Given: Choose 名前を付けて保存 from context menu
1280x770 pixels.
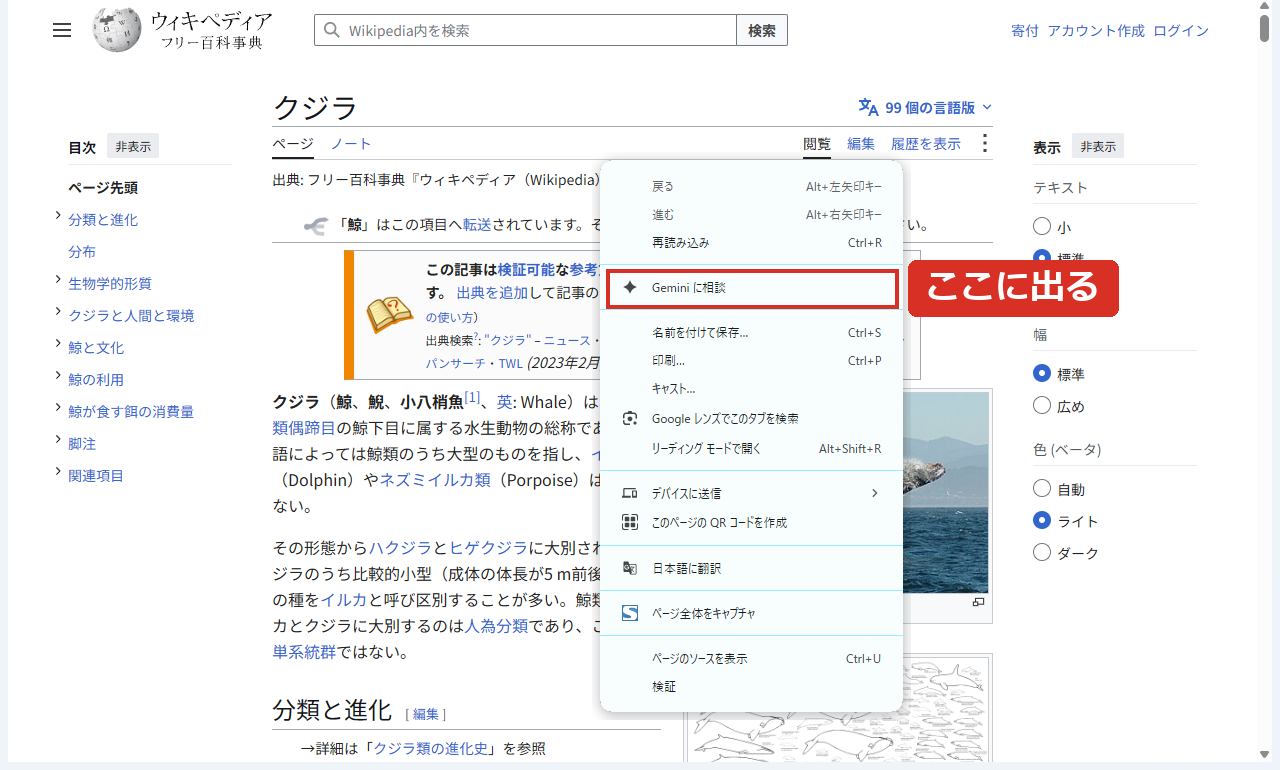Looking at the screenshot, I should coord(752,333).
